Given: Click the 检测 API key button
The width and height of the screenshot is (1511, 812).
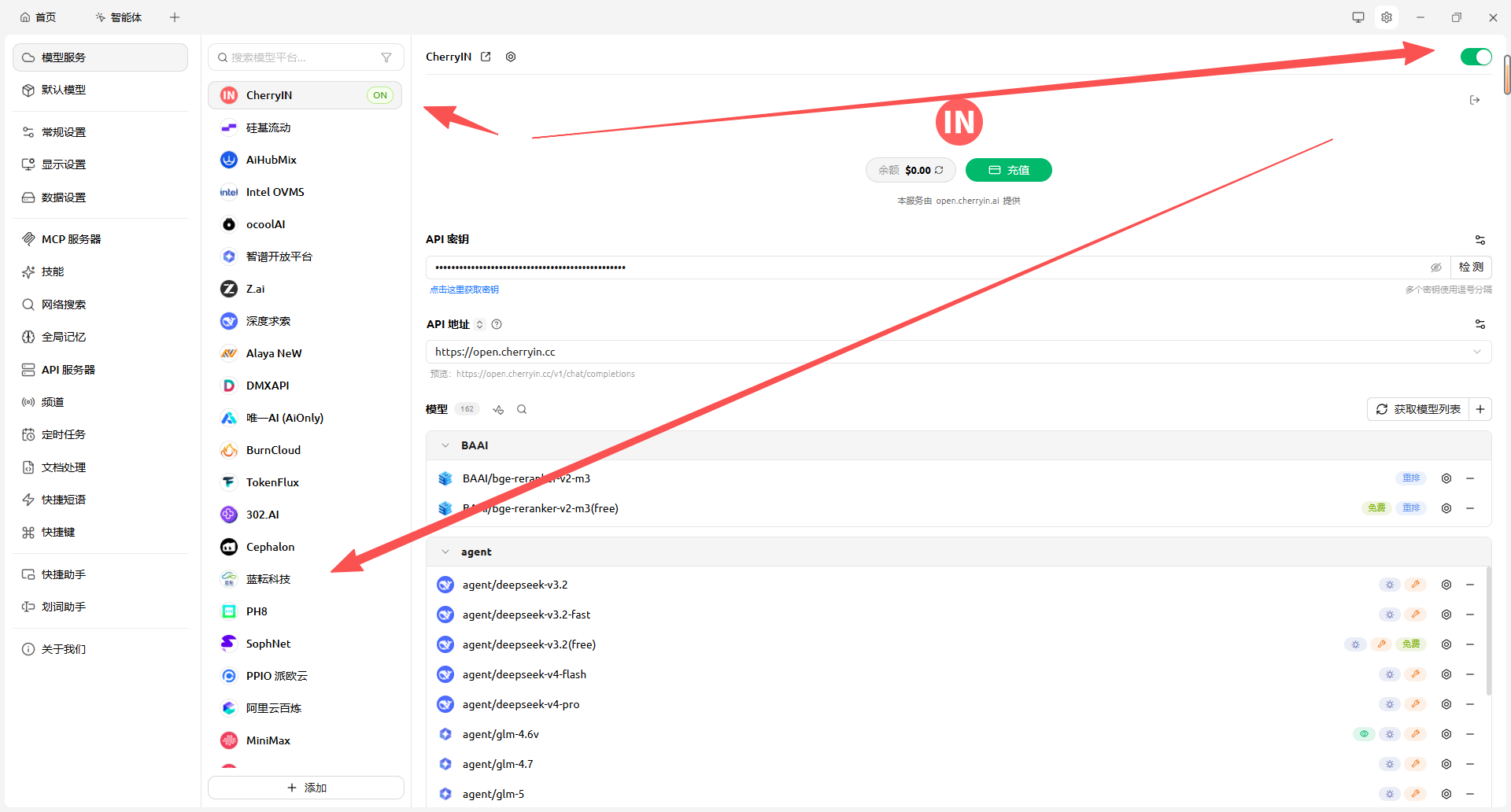Looking at the screenshot, I should click(1471, 268).
